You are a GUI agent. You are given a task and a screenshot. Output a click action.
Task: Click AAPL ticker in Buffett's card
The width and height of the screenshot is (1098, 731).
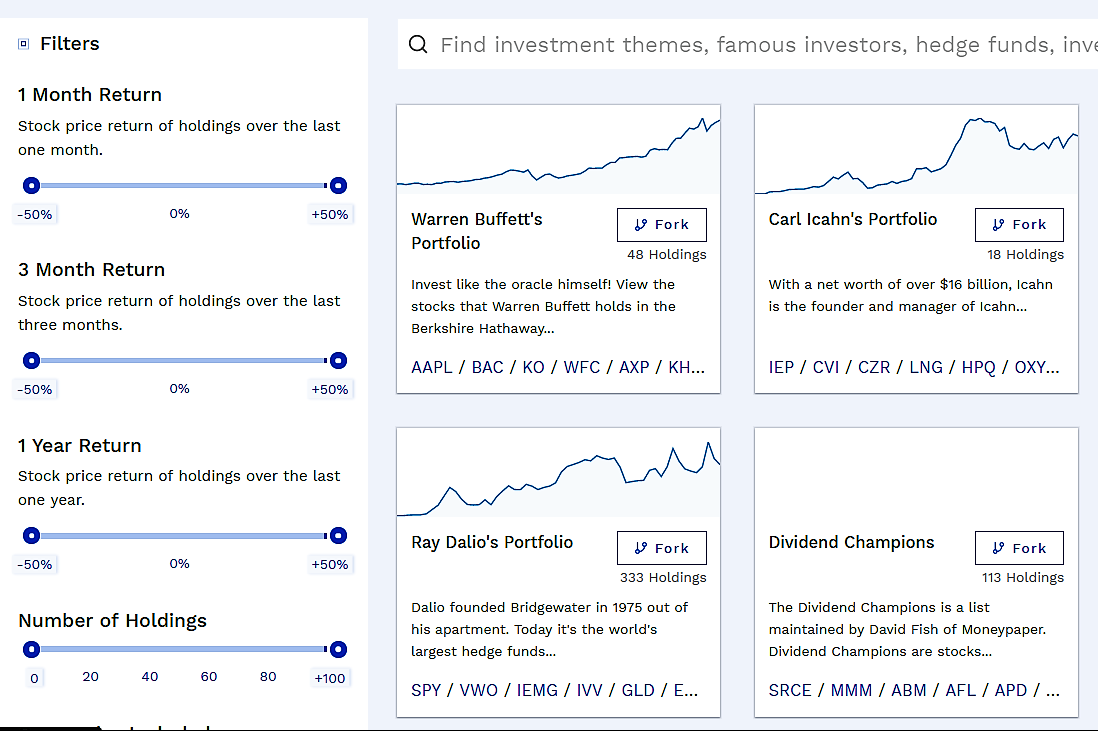click(x=431, y=367)
